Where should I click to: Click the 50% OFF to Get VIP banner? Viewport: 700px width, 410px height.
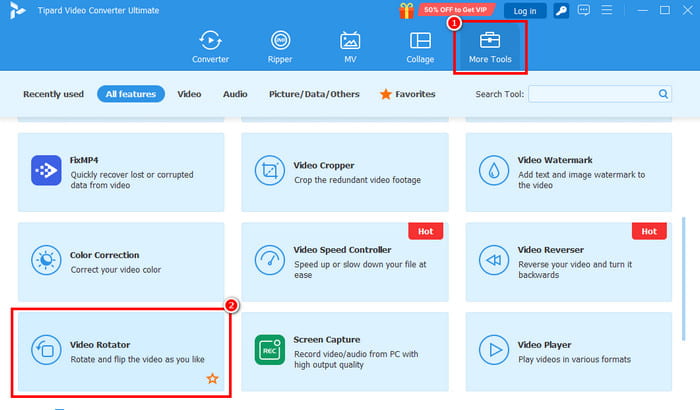coord(455,9)
